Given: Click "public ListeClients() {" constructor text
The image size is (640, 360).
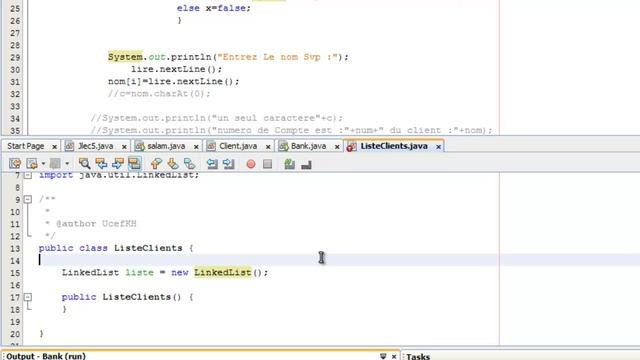Looking at the screenshot, I should 127,297.
